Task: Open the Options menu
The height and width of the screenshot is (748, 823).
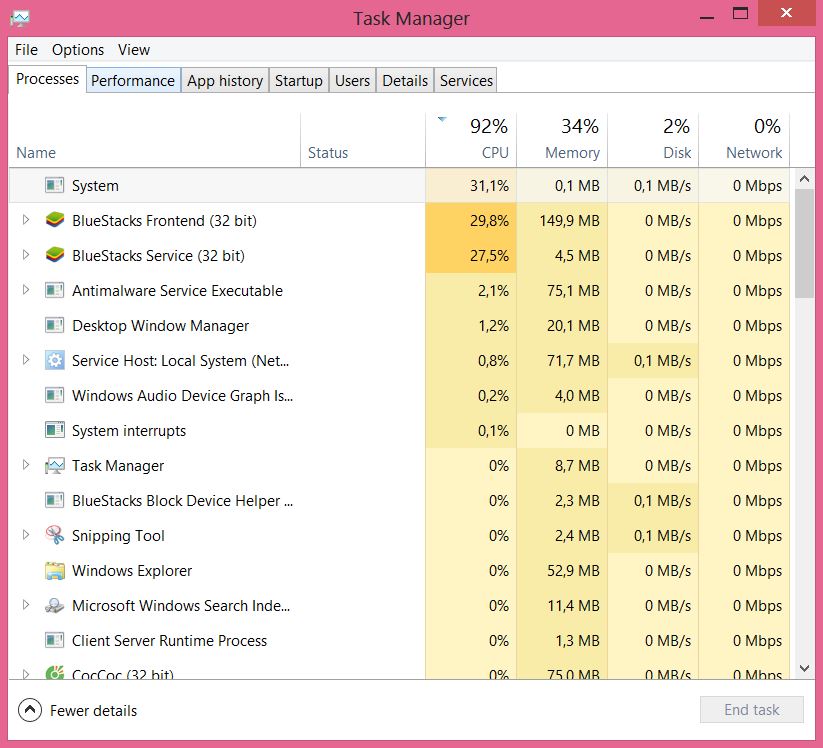Action: tap(78, 50)
